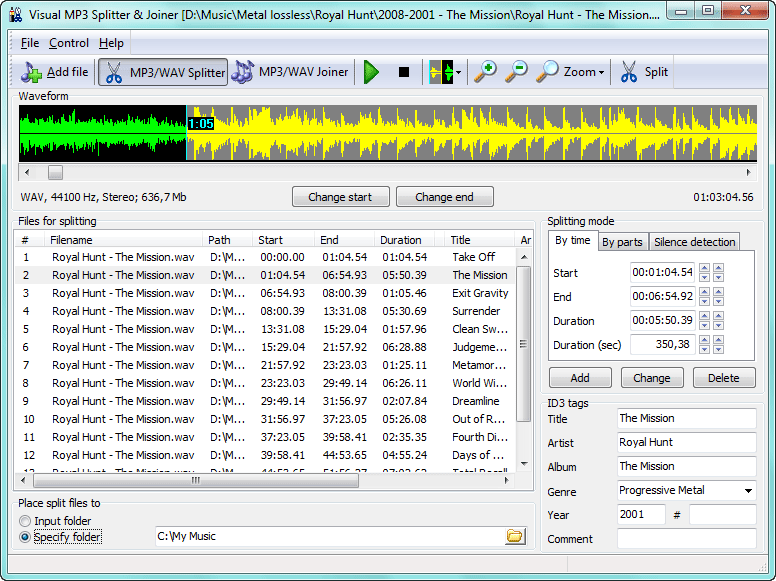Image resolution: width=776 pixels, height=581 pixels.
Task: Click the Artist field Royal Hunt
Action: (686, 442)
